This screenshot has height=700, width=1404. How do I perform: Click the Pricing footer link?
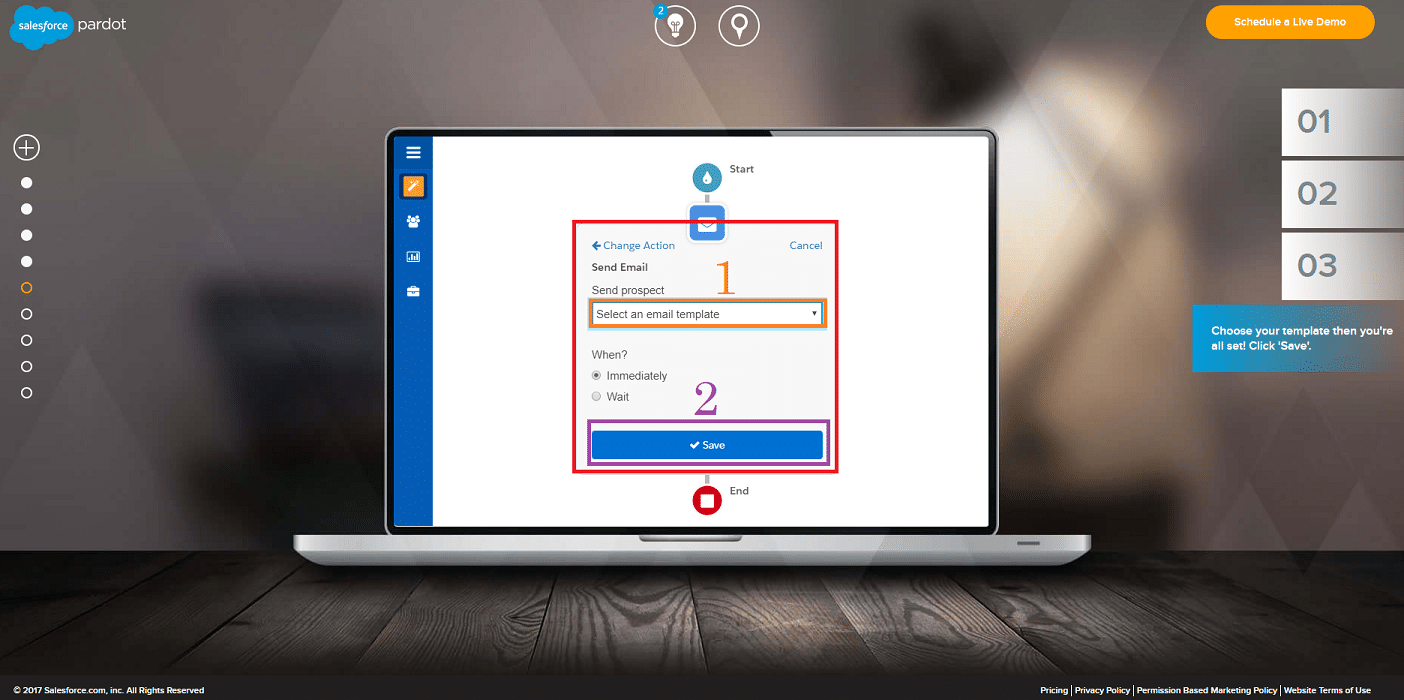pos(1054,690)
